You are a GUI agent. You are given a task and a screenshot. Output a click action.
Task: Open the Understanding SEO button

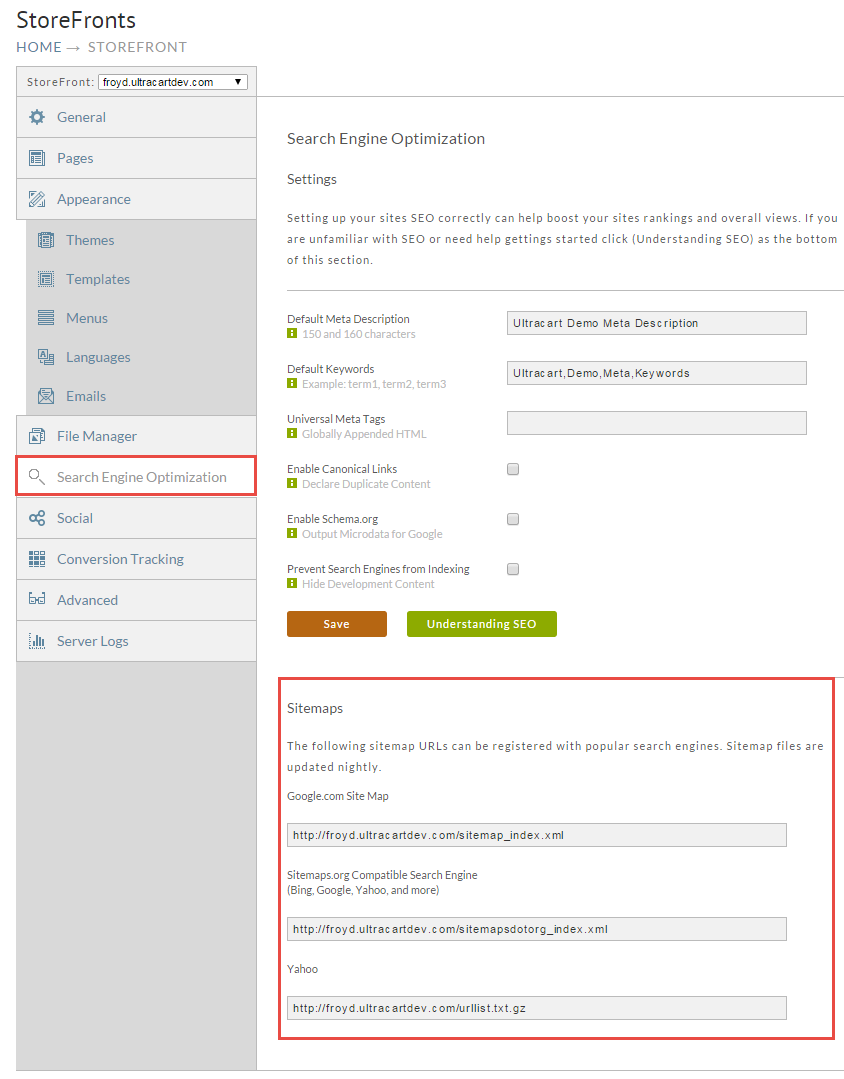(x=482, y=624)
